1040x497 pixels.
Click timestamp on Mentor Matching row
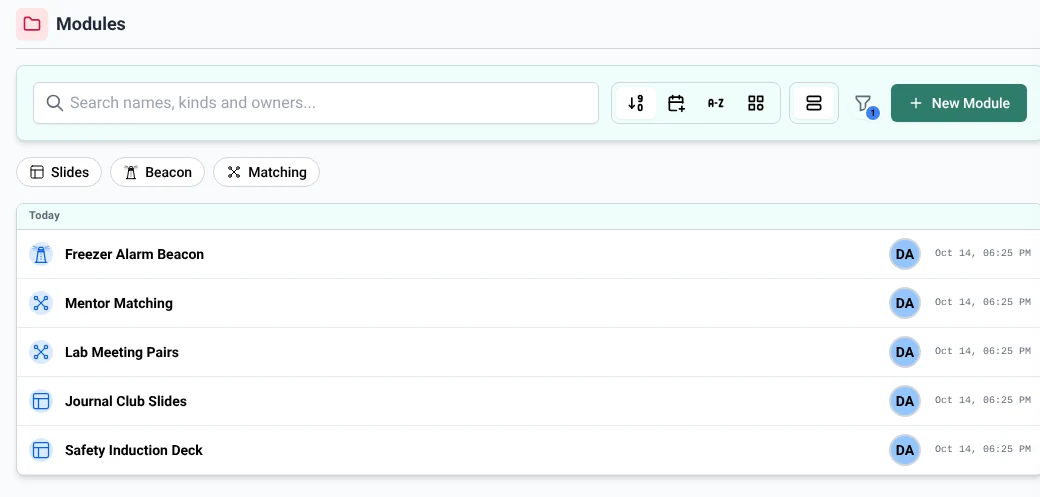point(983,302)
